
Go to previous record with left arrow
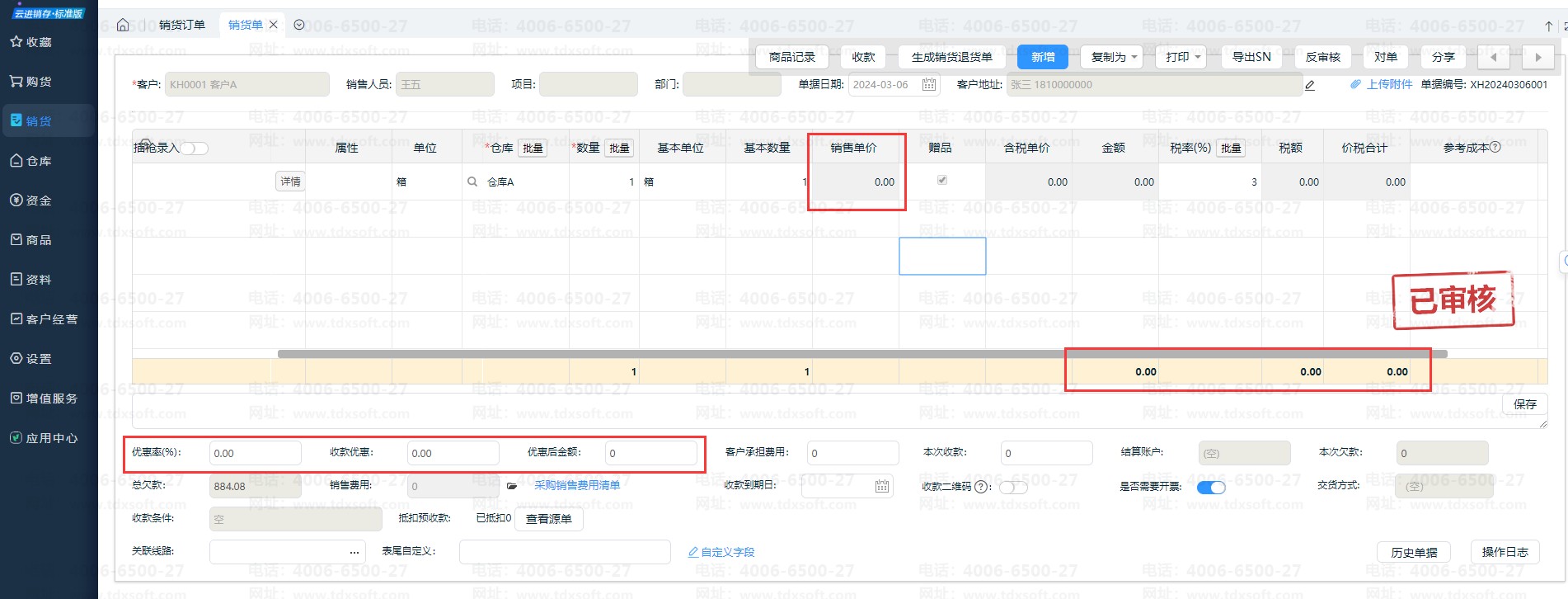[x=1493, y=57]
